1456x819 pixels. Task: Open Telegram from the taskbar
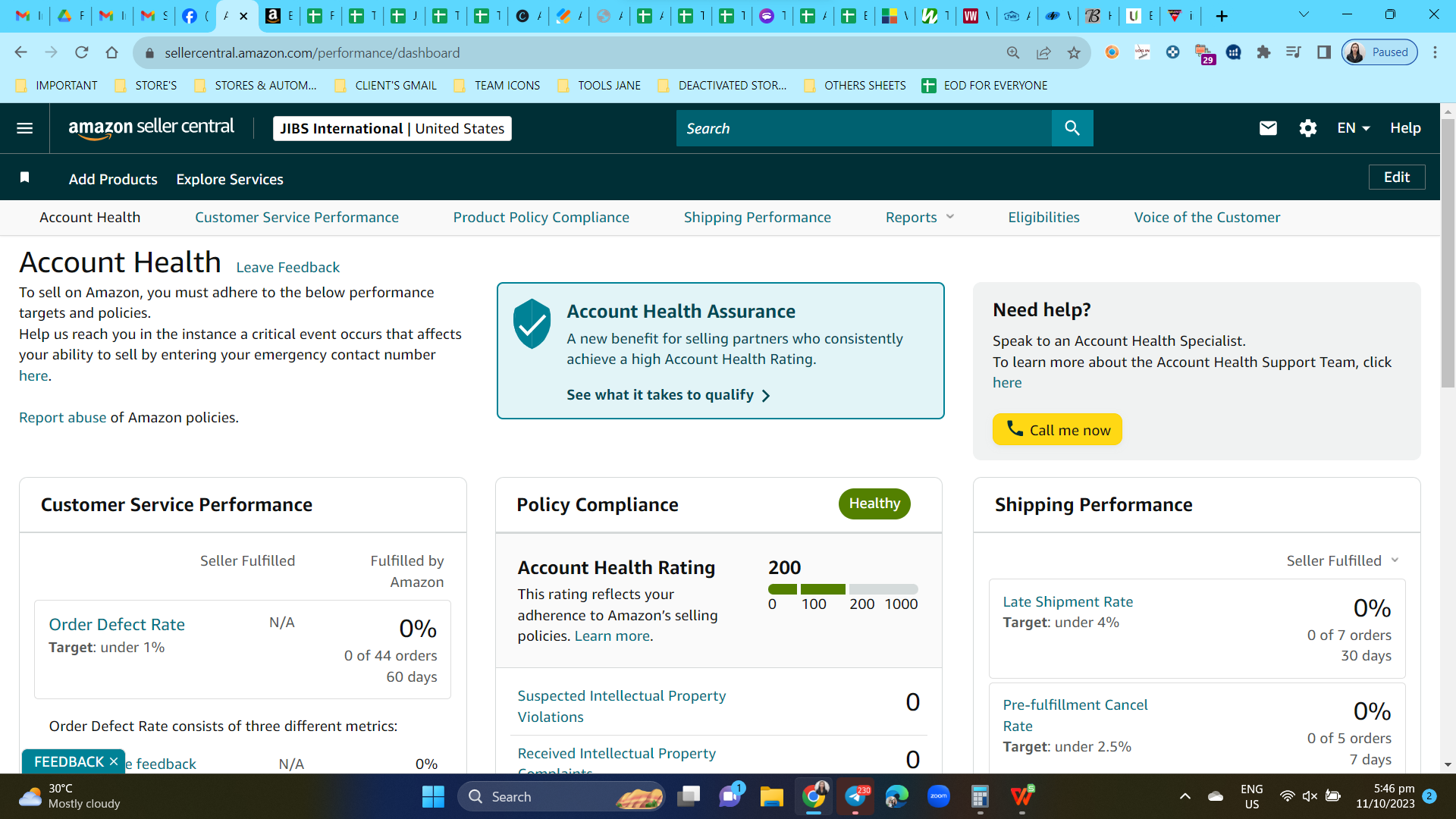(x=855, y=796)
